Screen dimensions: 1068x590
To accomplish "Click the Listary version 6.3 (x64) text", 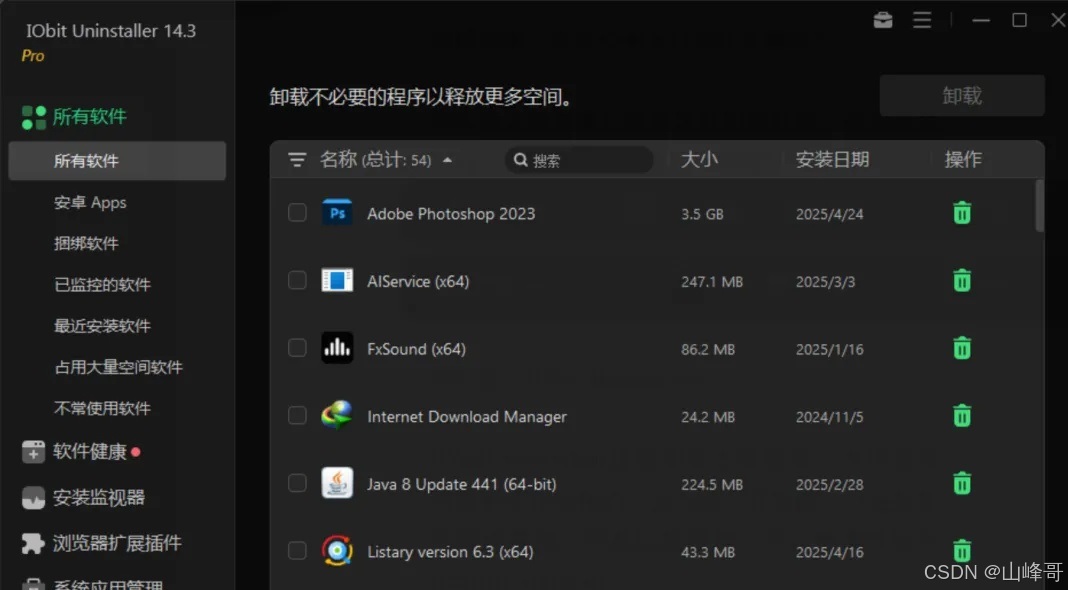I will coord(450,551).
